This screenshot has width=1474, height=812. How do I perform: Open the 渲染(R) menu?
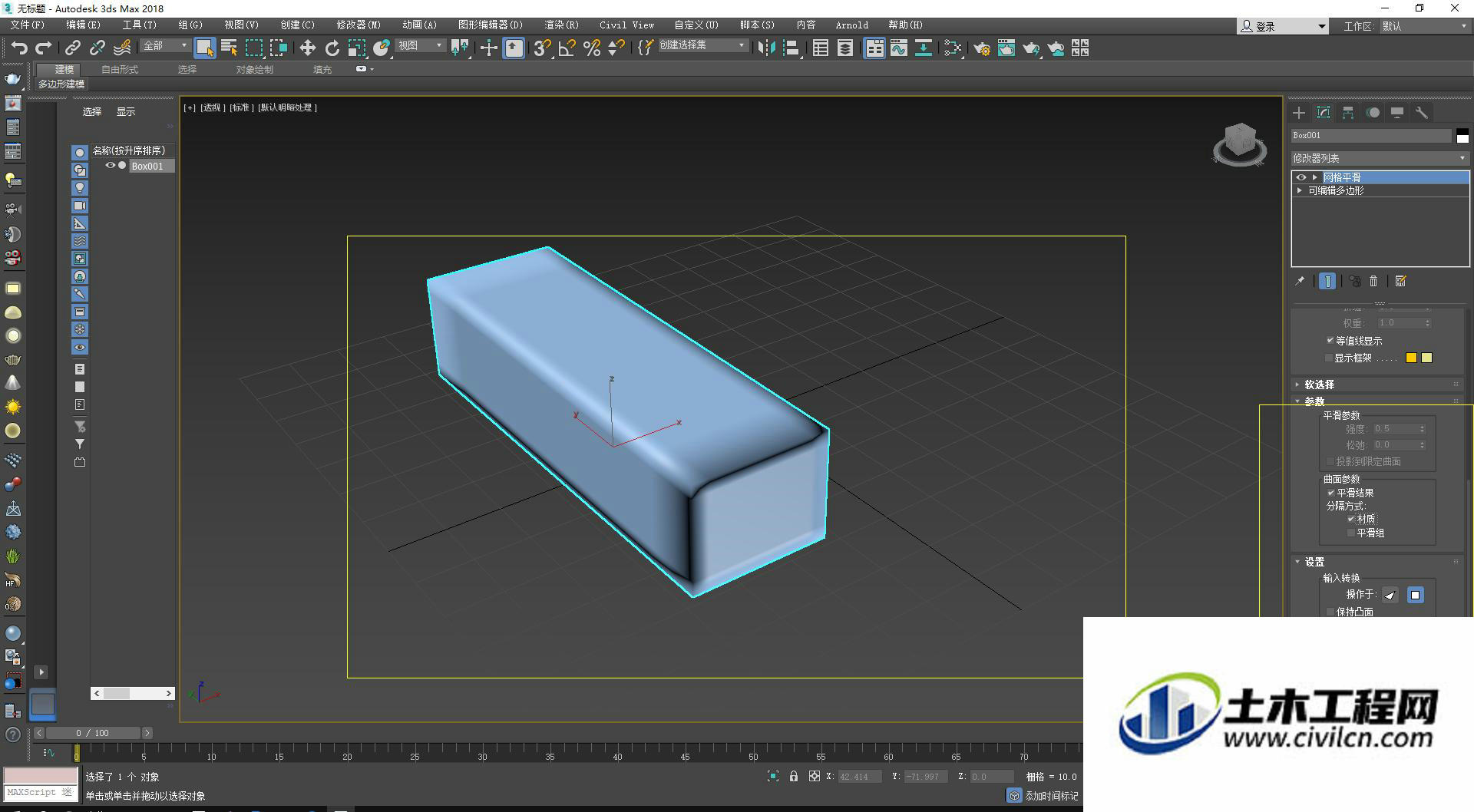[561, 25]
